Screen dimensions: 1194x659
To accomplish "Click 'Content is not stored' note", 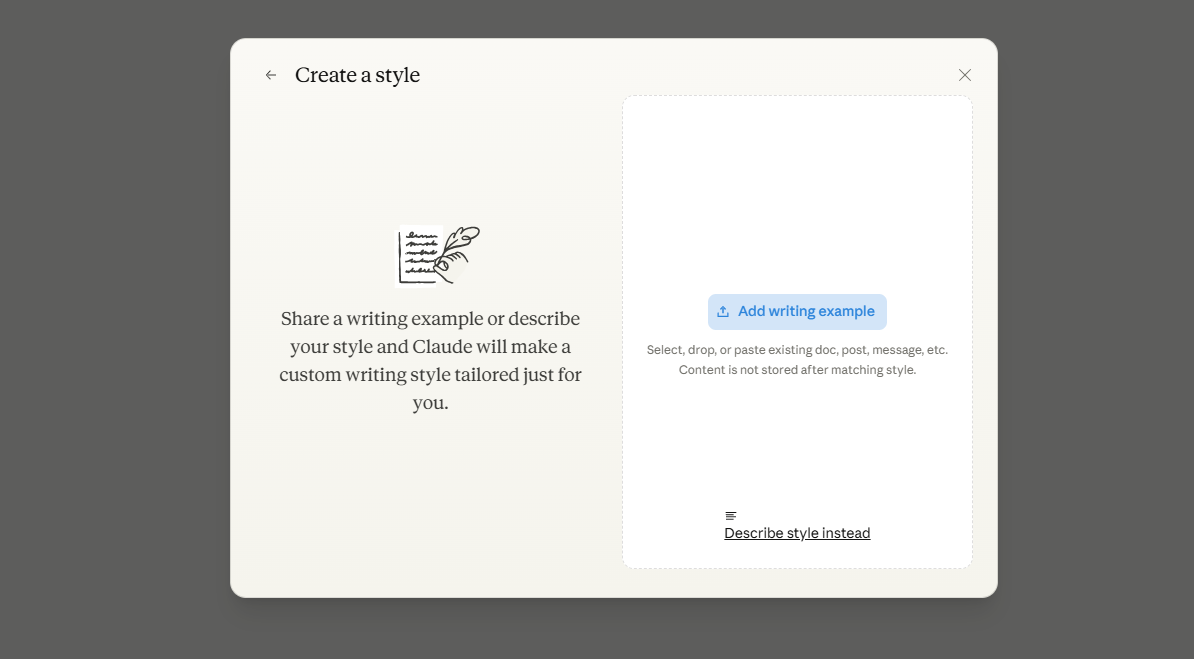I will pos(797,370).
